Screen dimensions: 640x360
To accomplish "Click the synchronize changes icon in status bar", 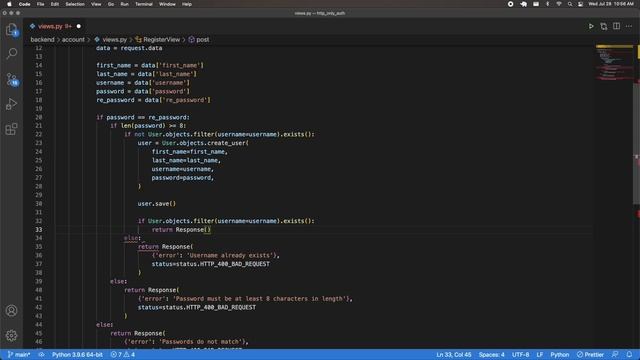I will tap(41, 355).
